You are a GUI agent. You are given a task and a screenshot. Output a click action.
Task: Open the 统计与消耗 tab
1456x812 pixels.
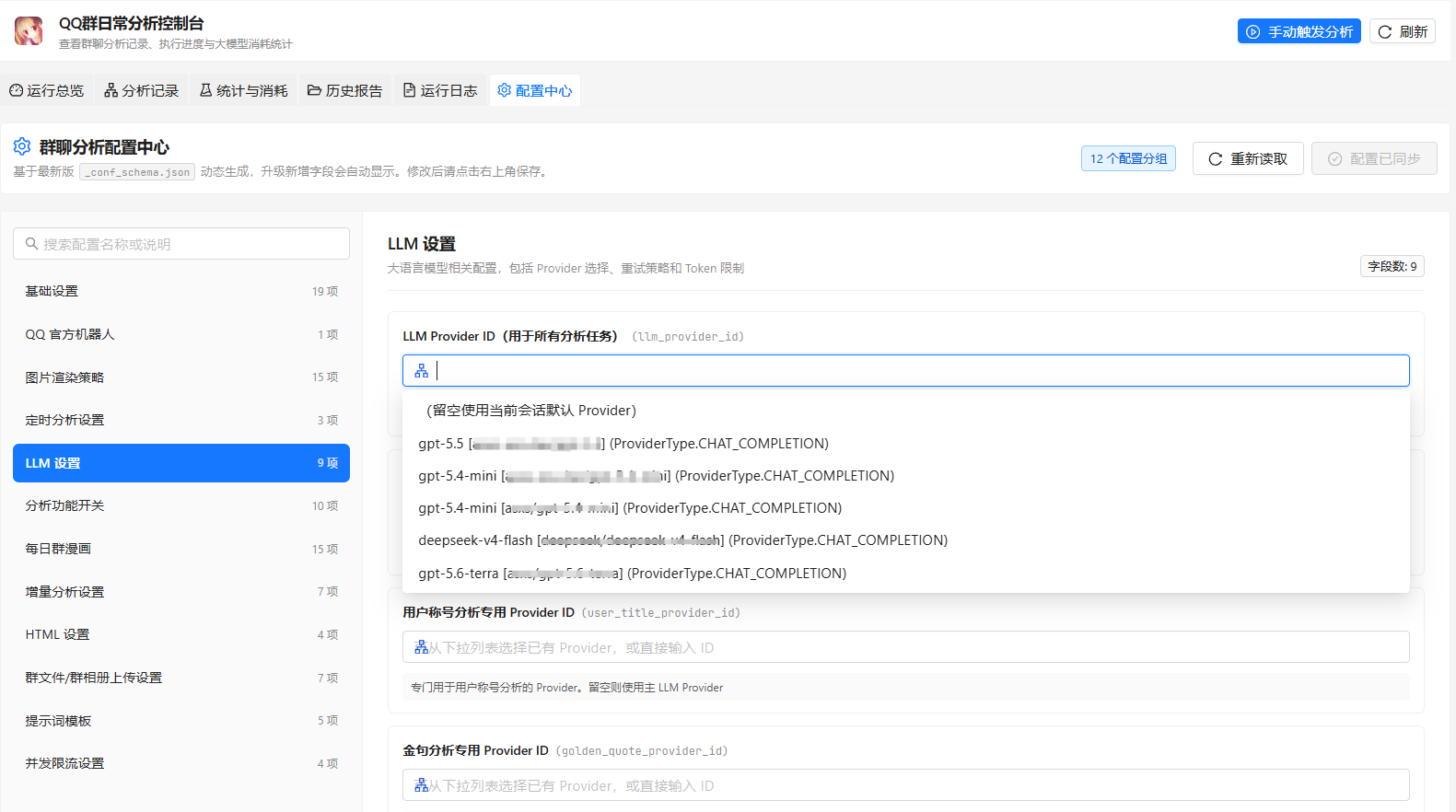244,90
